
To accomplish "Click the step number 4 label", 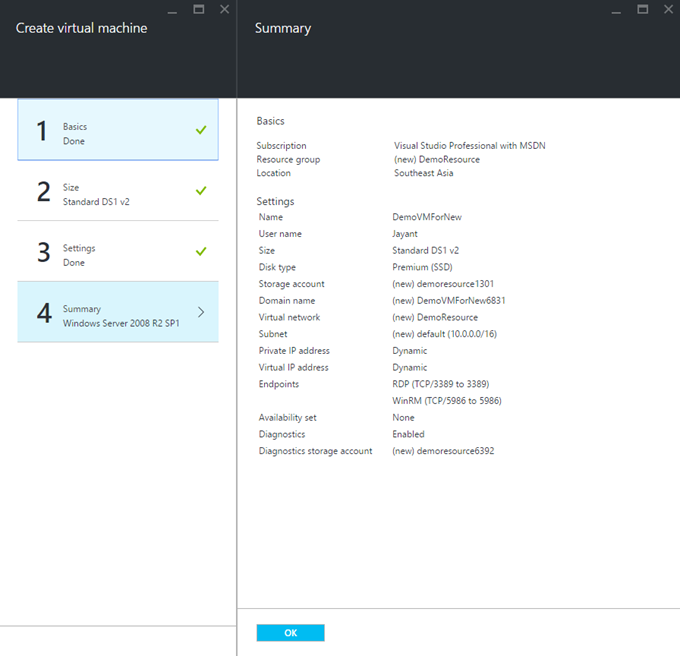I will pos(43,313).
